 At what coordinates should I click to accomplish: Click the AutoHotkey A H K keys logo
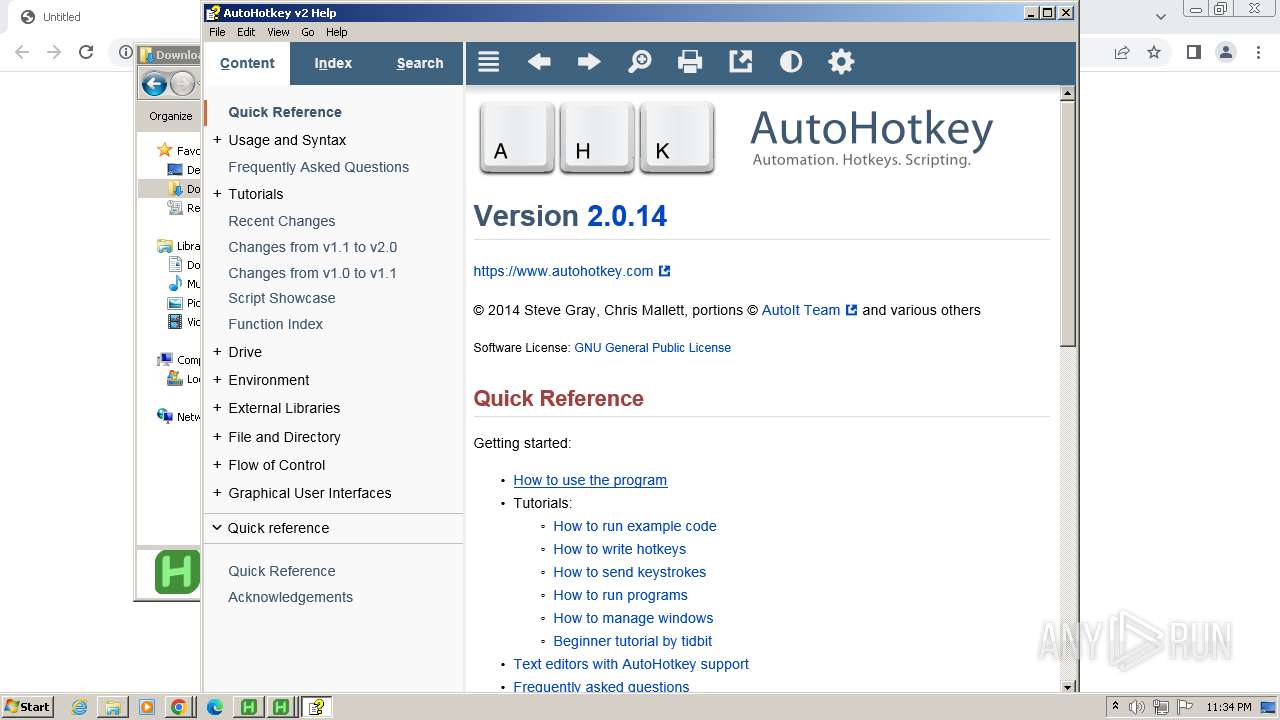pyautogui.click(x=597, y=138)
